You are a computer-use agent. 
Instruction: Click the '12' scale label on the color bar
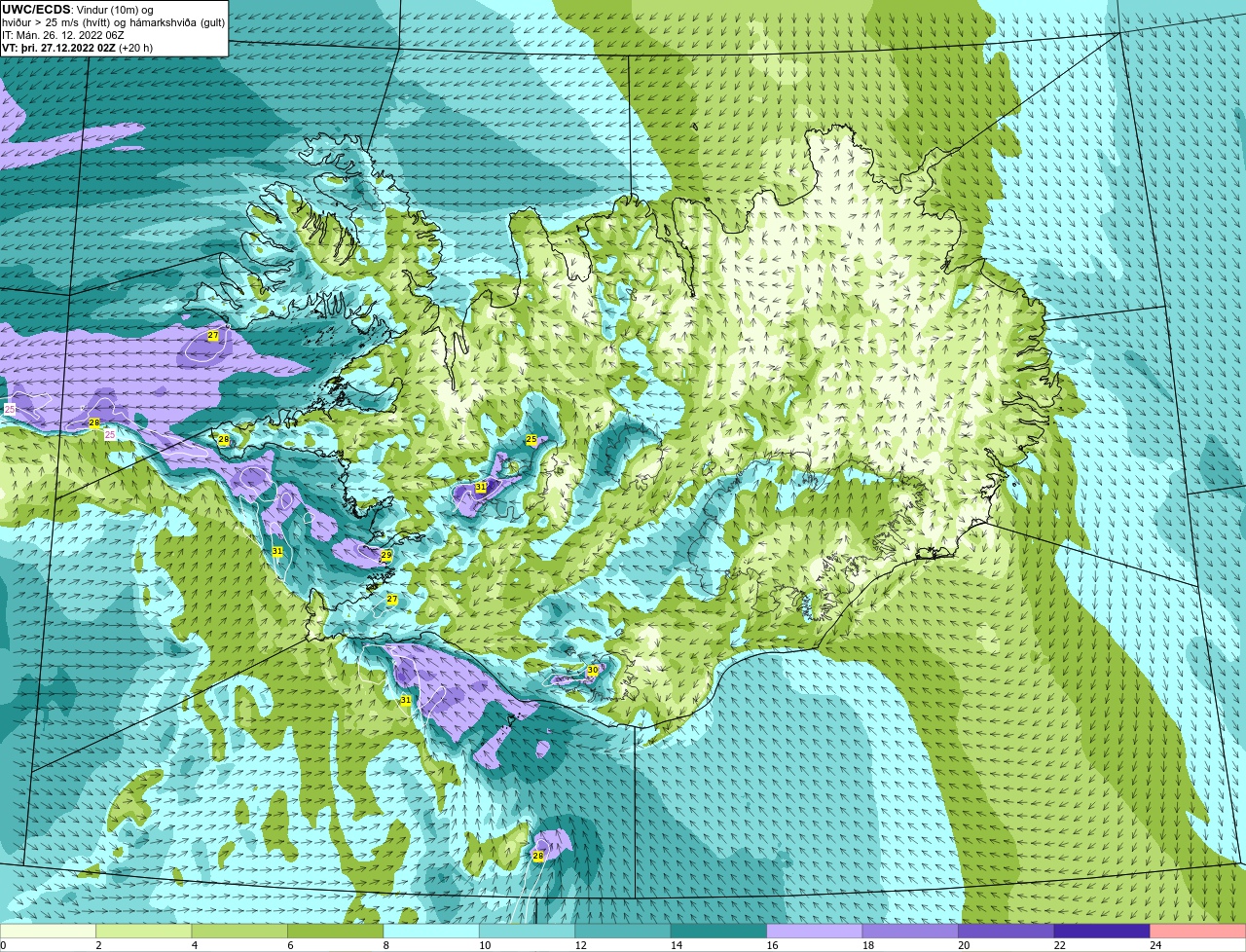580,944
